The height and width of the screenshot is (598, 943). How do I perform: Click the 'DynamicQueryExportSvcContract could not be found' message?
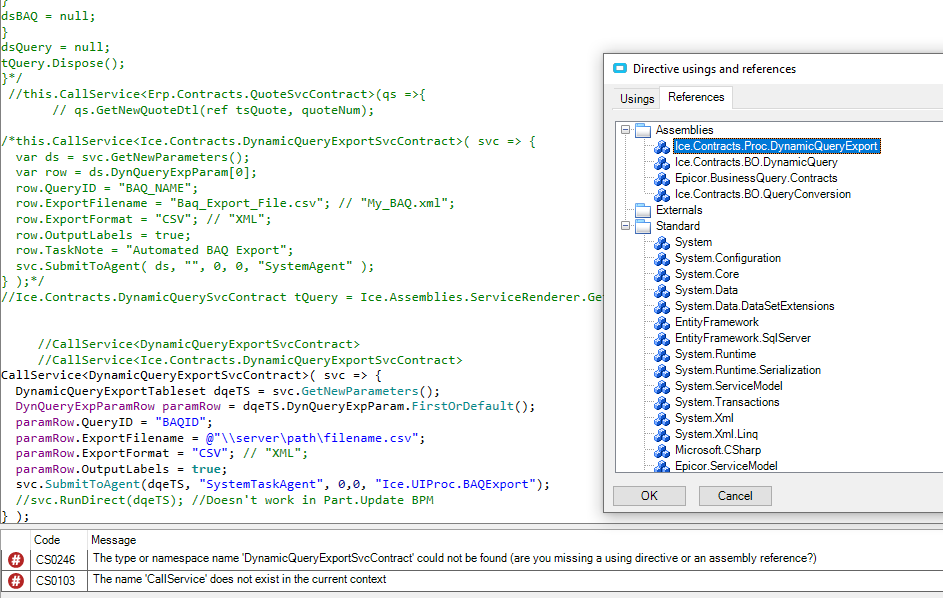(455, 558)
